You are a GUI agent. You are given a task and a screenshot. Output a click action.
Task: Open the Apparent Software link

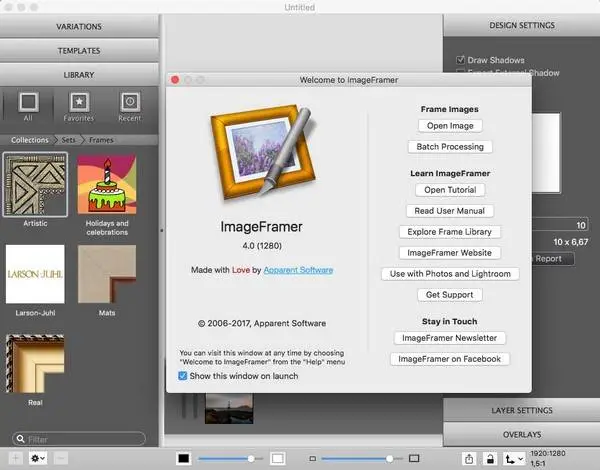(x=298, y=270)
